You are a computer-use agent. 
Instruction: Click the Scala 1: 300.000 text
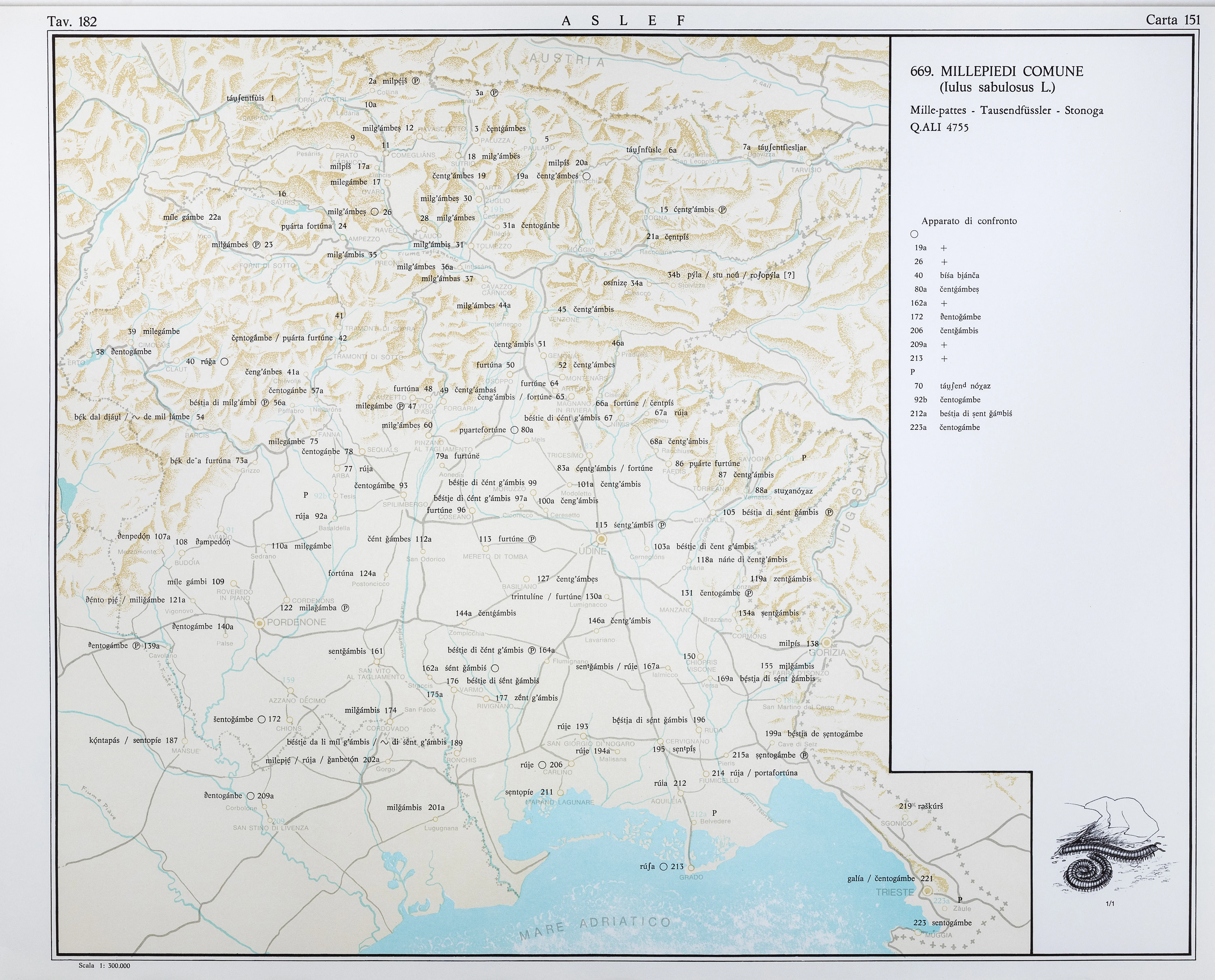[104, 966]
